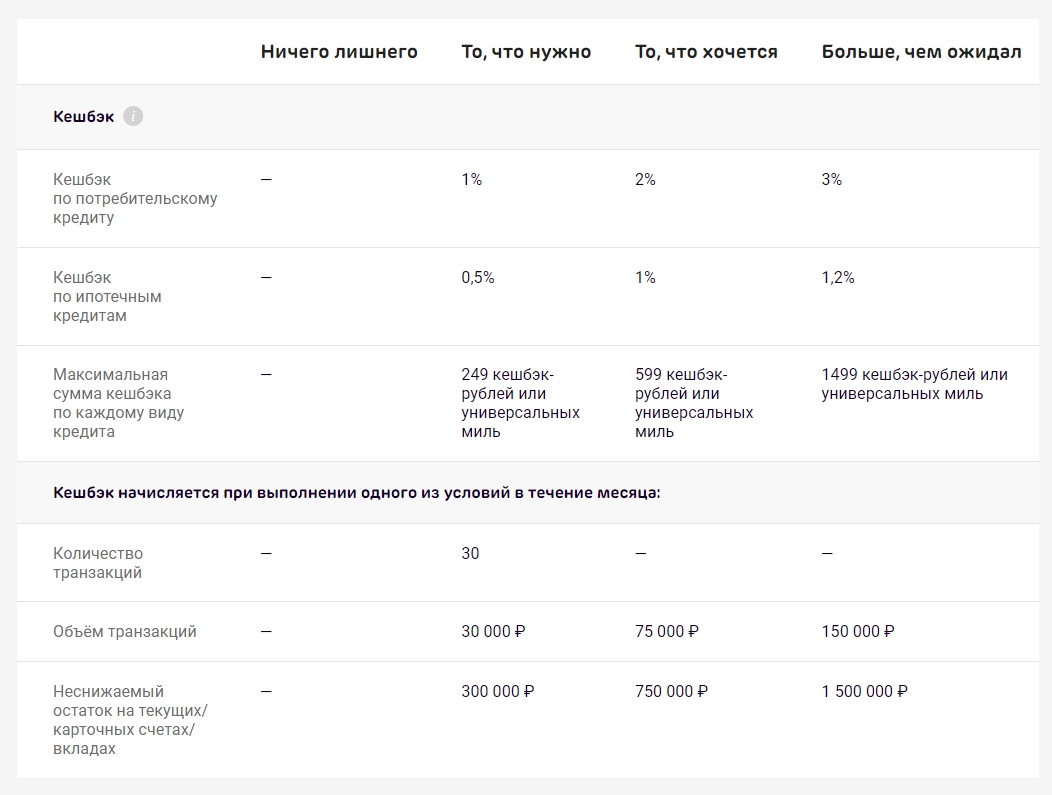Click the 1,2% mortgage cashback value
Image resolution: width=1052 pixels, height=795 pixels.
[x=838, y=278]
